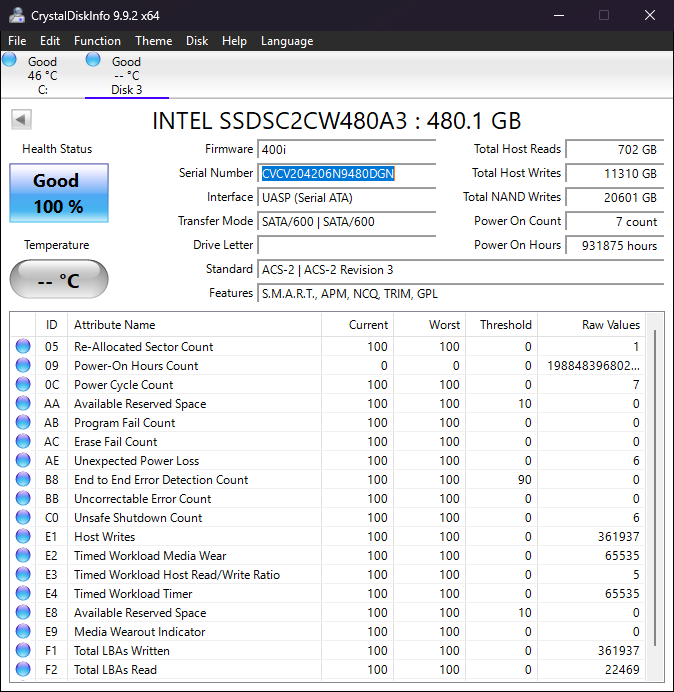Screen dimensions: 674x692
Task: Click status orb for Unexpected Power Loss
Action: (x=23, y=460)
